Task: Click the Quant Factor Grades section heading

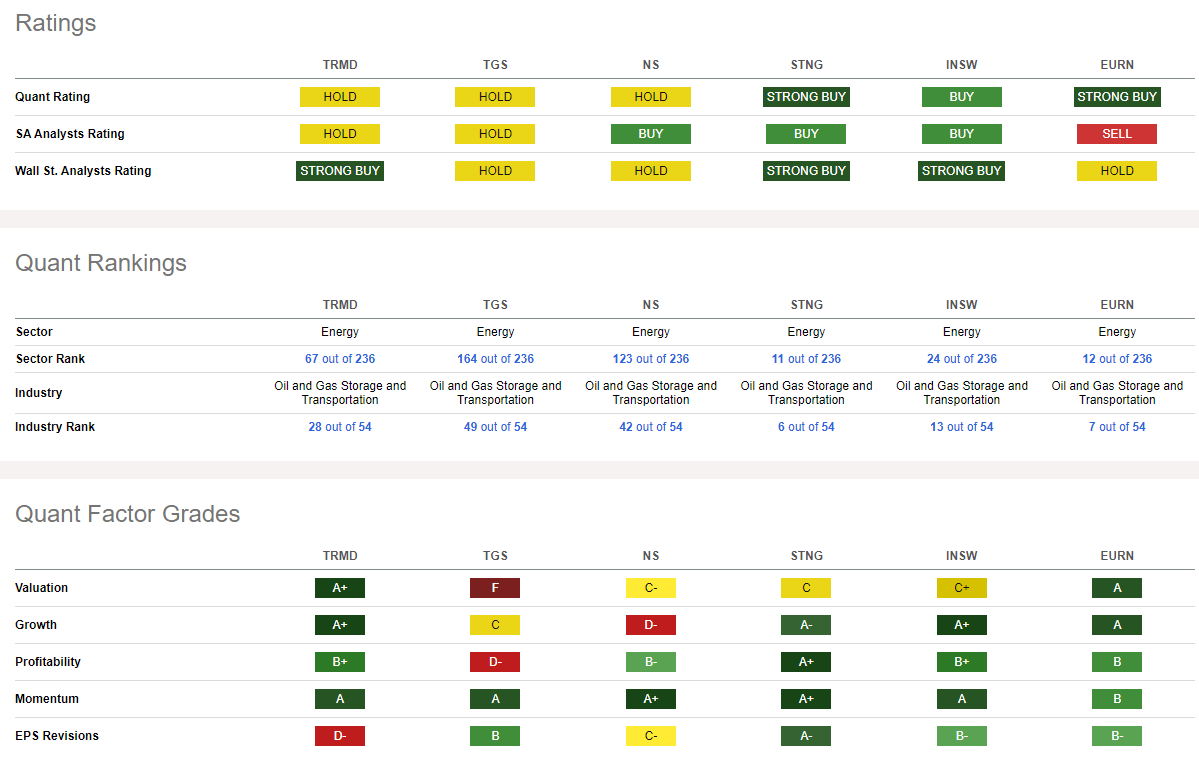Action: 128,514
